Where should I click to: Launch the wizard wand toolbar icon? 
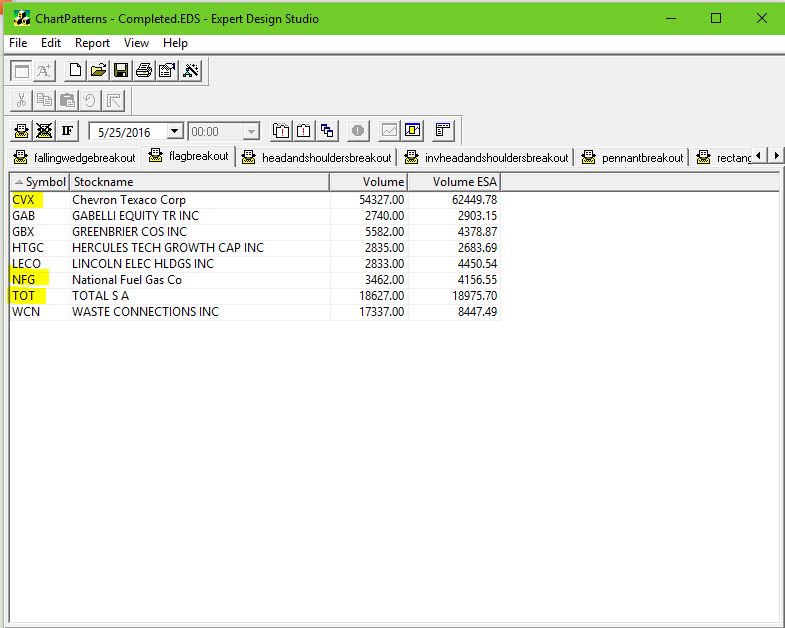(x=191, y=71)
